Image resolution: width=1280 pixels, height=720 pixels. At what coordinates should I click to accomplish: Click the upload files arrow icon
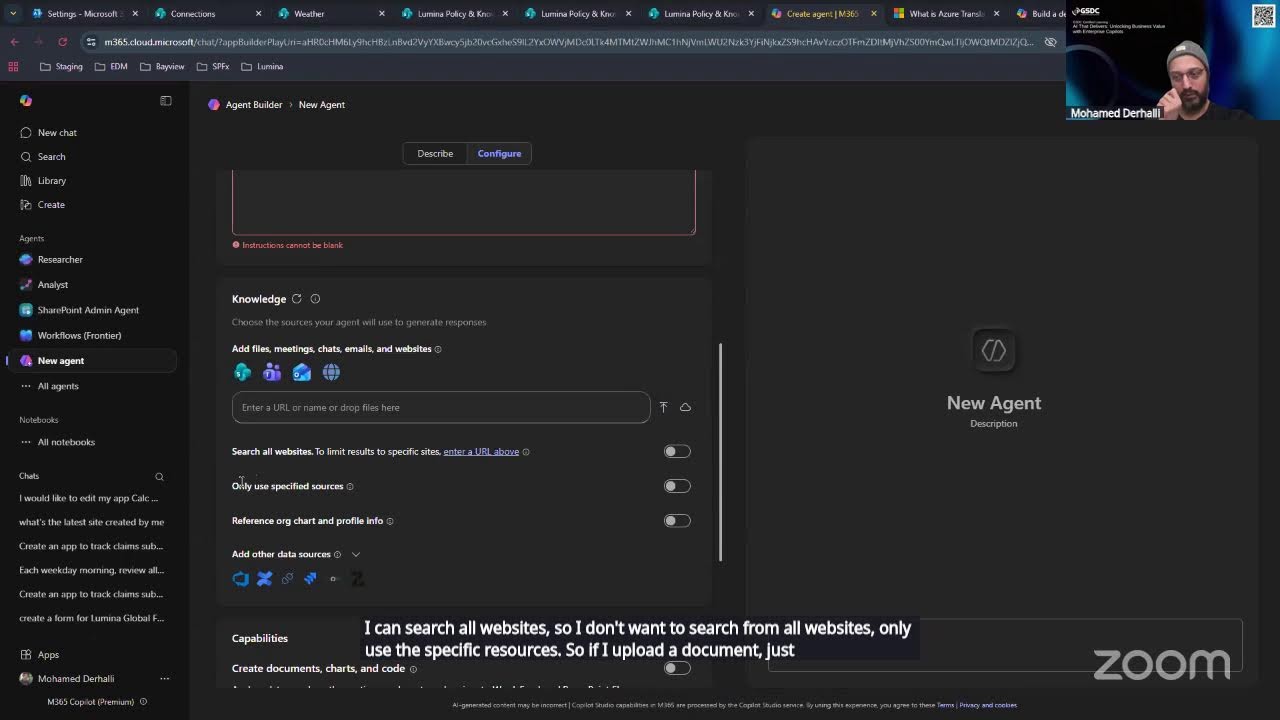point(663,407)
